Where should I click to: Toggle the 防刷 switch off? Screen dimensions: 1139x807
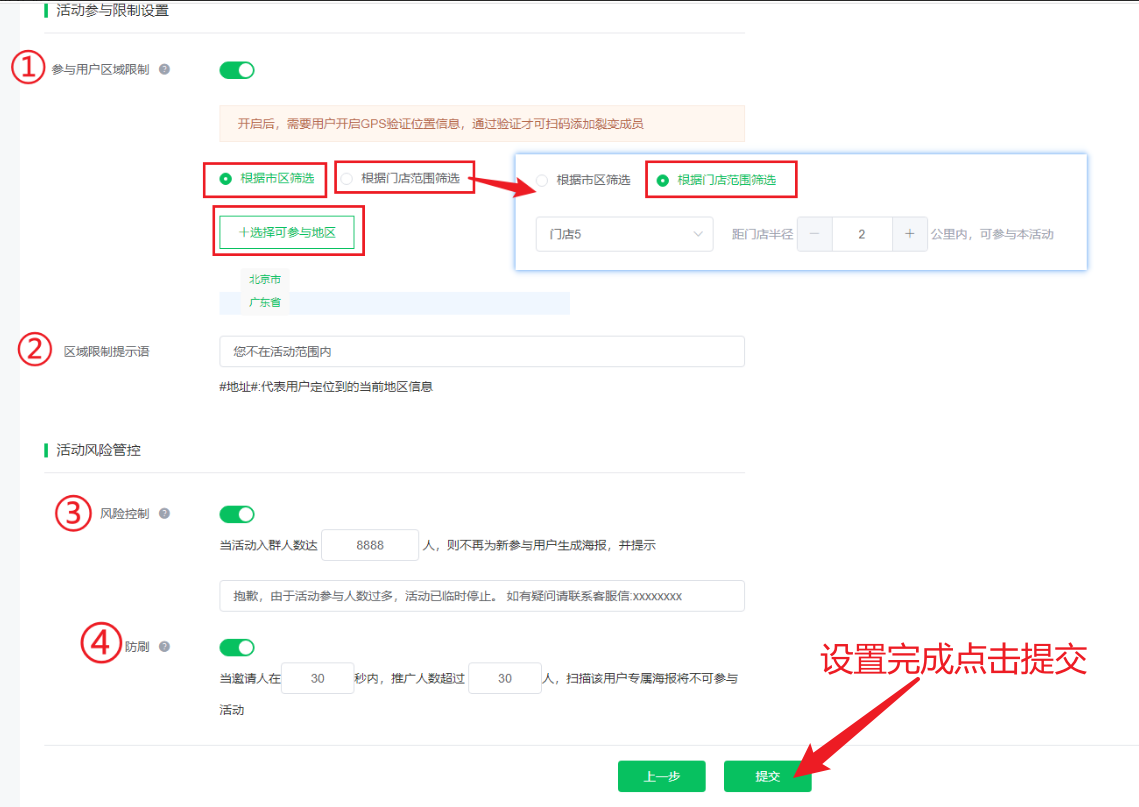click(x=236, y=647)
